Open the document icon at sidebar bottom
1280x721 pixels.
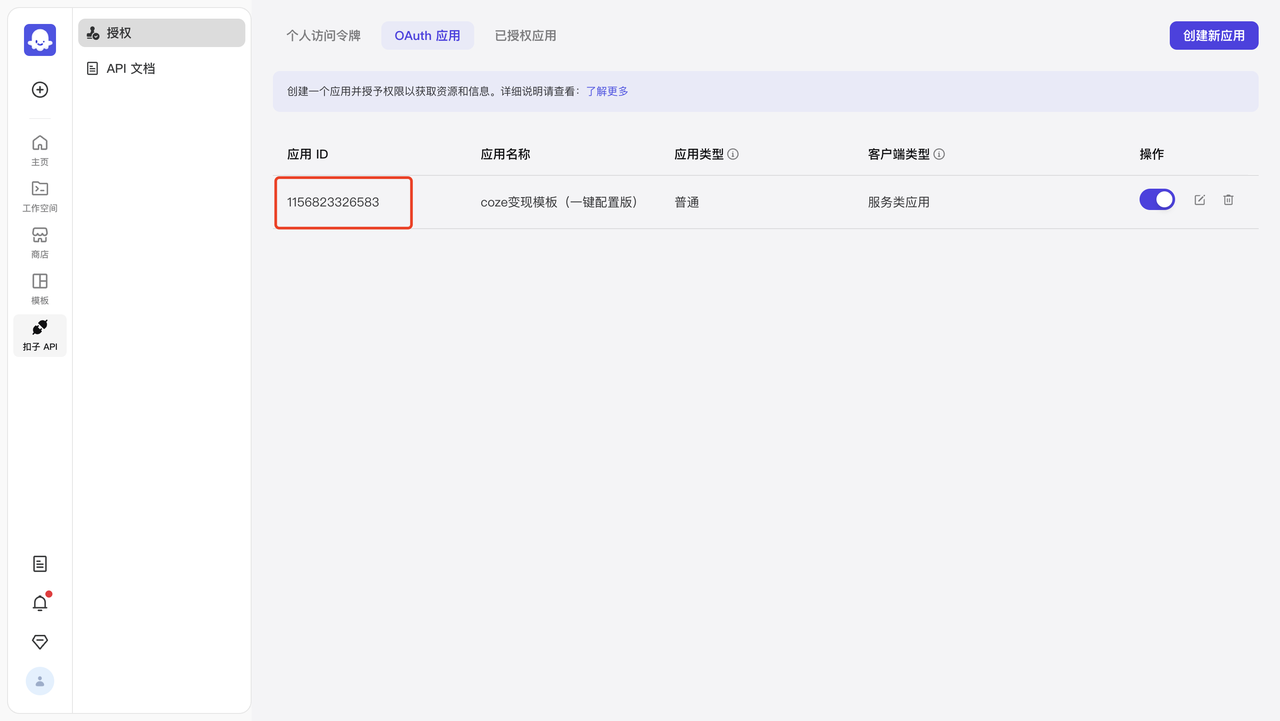click(x=40, y=564)
